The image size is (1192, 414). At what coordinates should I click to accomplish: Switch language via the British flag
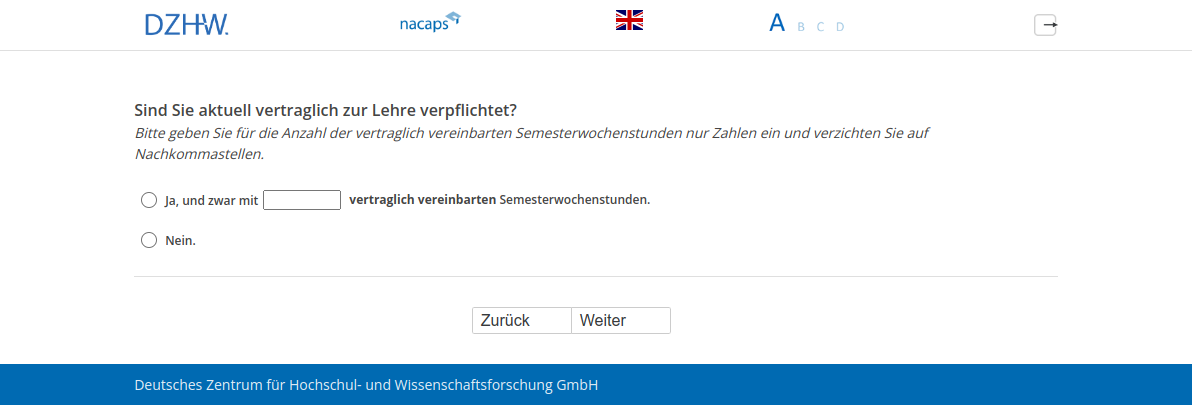(629, 20)
